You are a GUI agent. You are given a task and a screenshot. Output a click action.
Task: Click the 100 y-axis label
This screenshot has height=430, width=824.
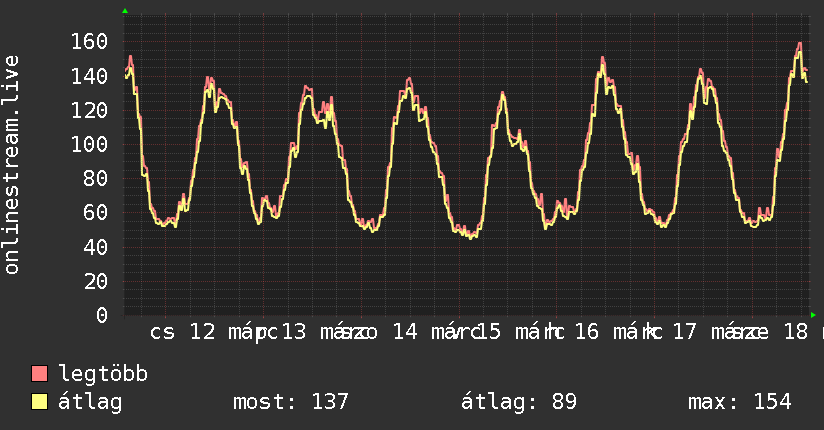click(89, 145)
